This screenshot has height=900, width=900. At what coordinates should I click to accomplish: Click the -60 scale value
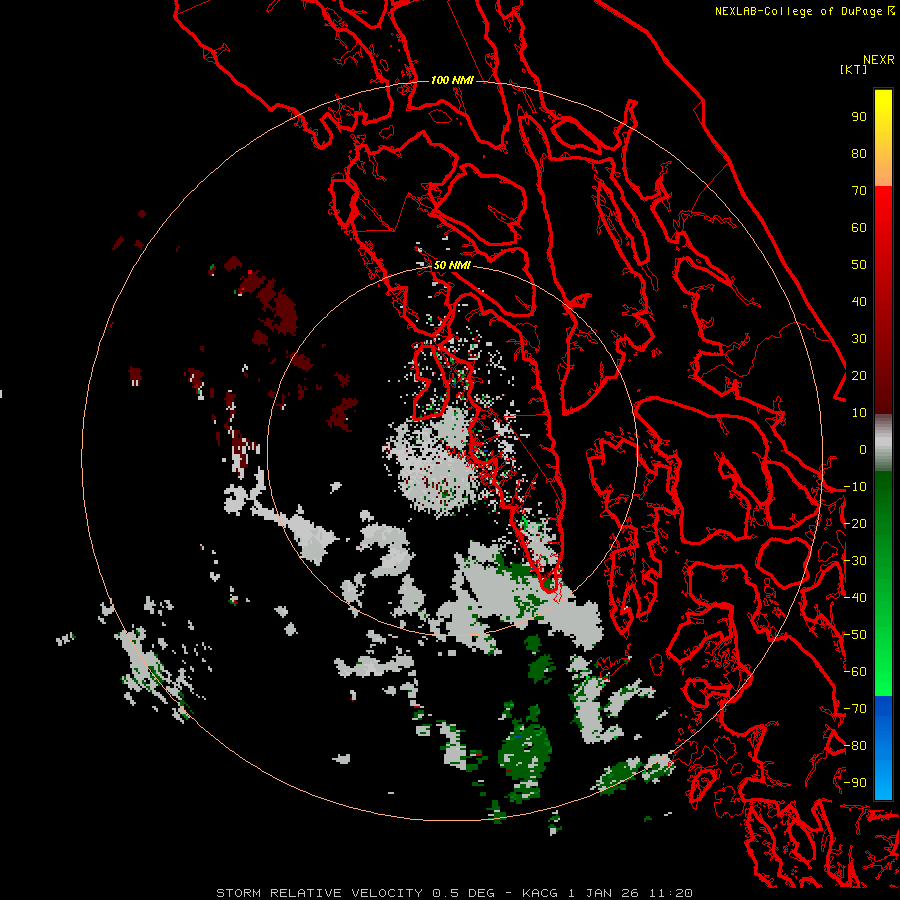(x=855, y=672)
